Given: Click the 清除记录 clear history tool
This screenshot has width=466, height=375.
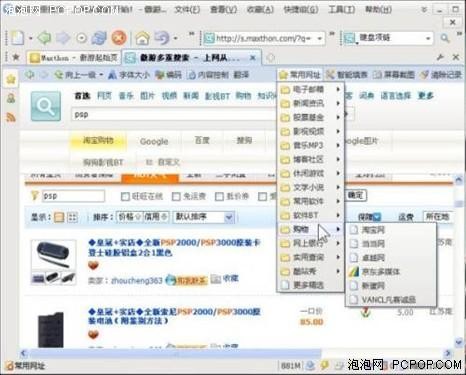Looking at the screenshot, I should [441, 75].
